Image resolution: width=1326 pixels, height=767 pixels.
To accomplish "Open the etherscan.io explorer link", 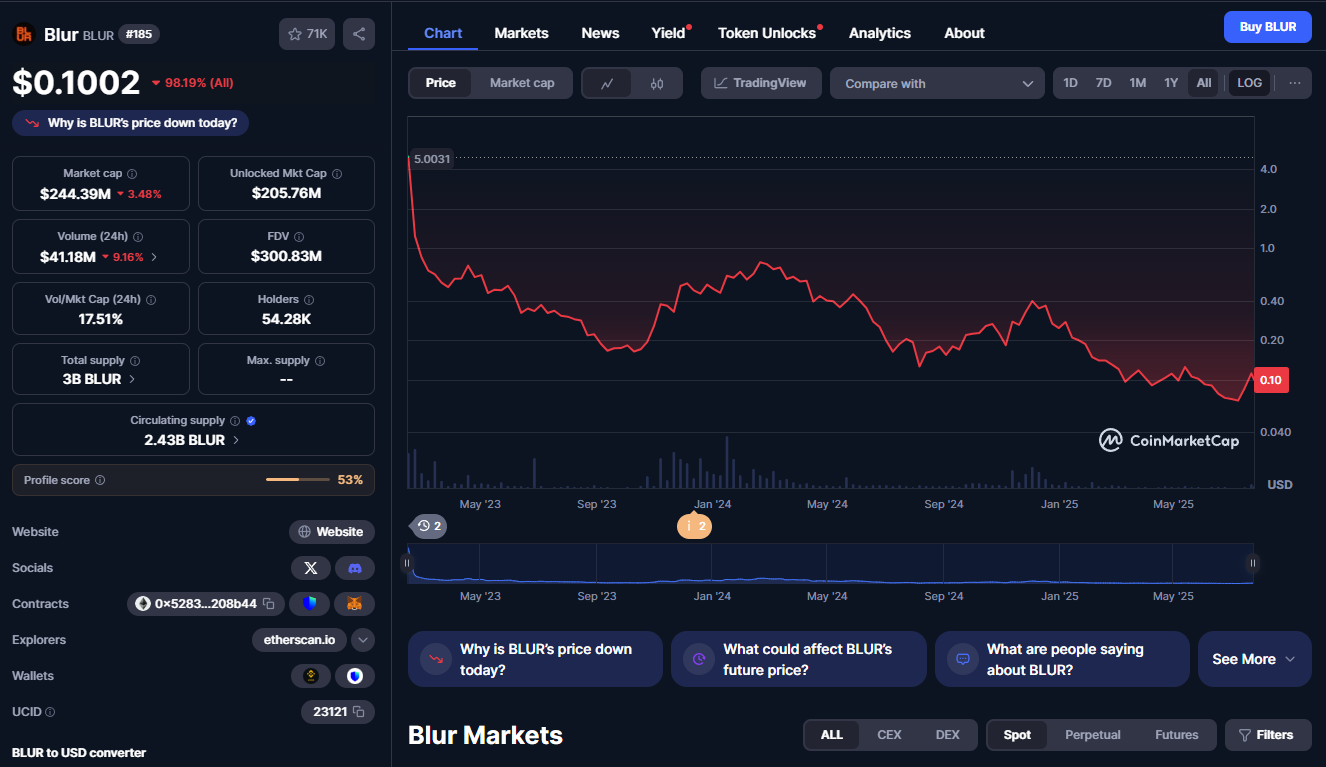I will 300,640.
